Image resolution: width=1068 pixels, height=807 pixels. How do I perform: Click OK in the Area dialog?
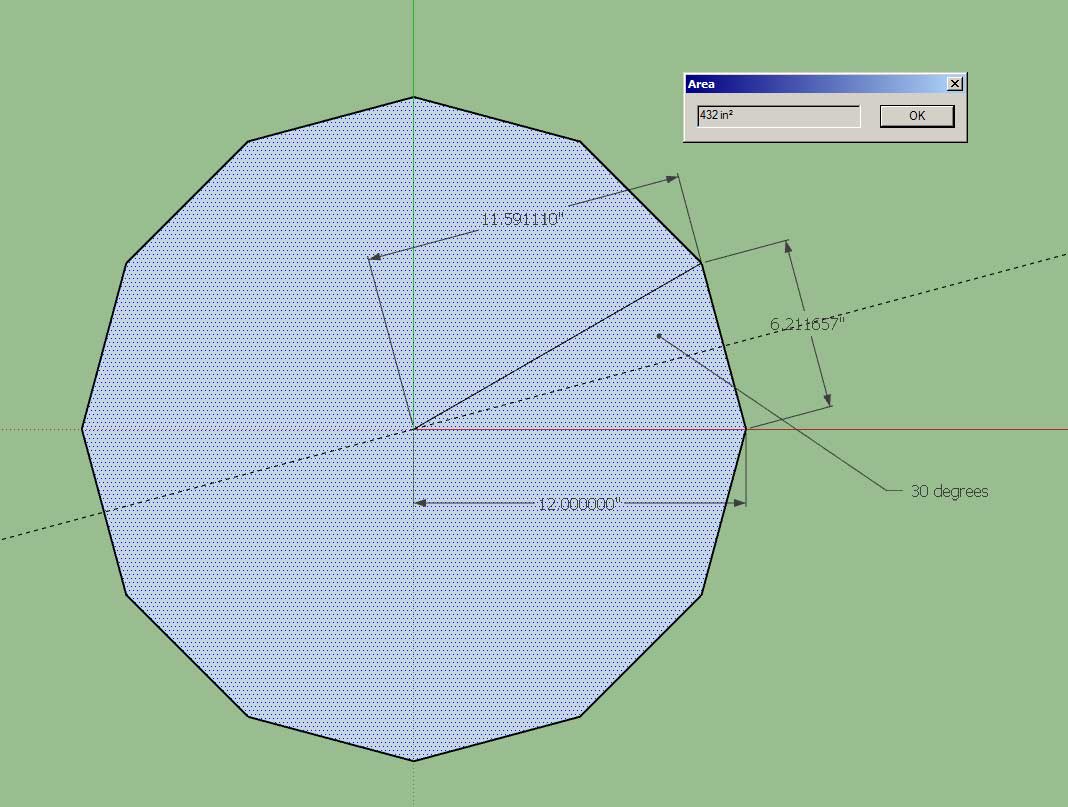[916, 116]
